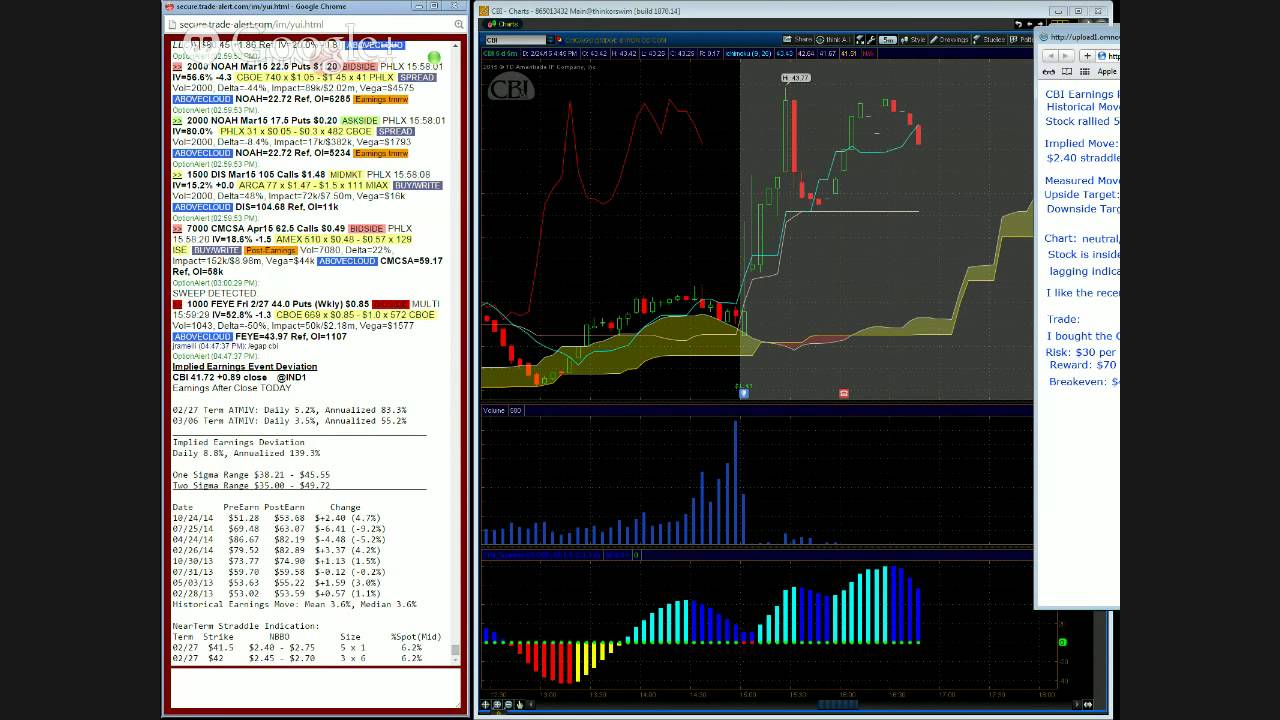Click the red square by 1000 FEYE alert
The height and width of the screenshot is (720, 1280).
pyautogui.click(x=177, y=304)
